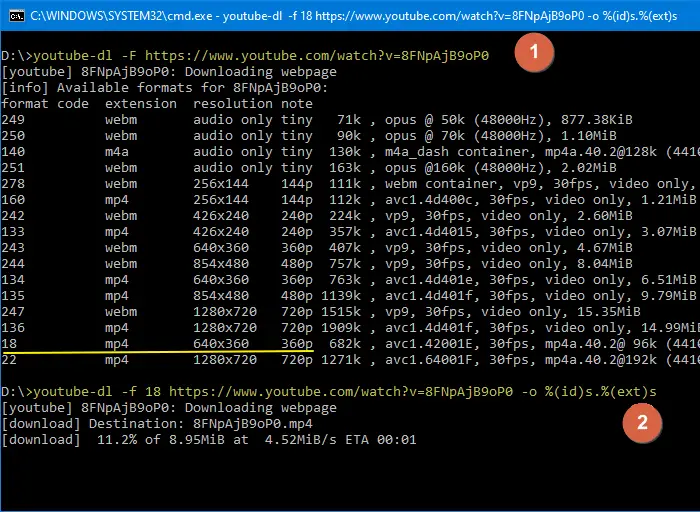700x512 pixels.
Task: Click 'avc1.4d4015' codec text
Action: pyautogui.click(x=429, y=232)
